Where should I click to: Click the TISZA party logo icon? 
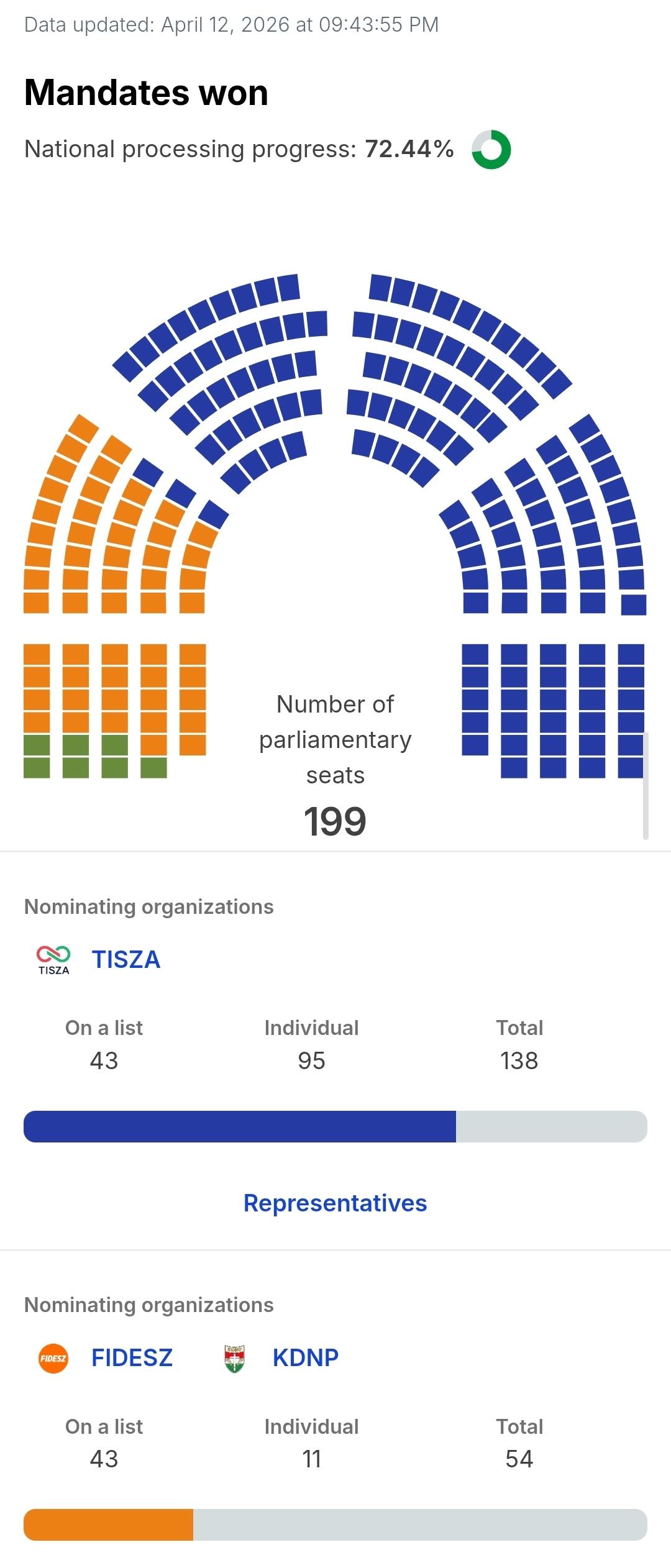click(x=53, y=959)
